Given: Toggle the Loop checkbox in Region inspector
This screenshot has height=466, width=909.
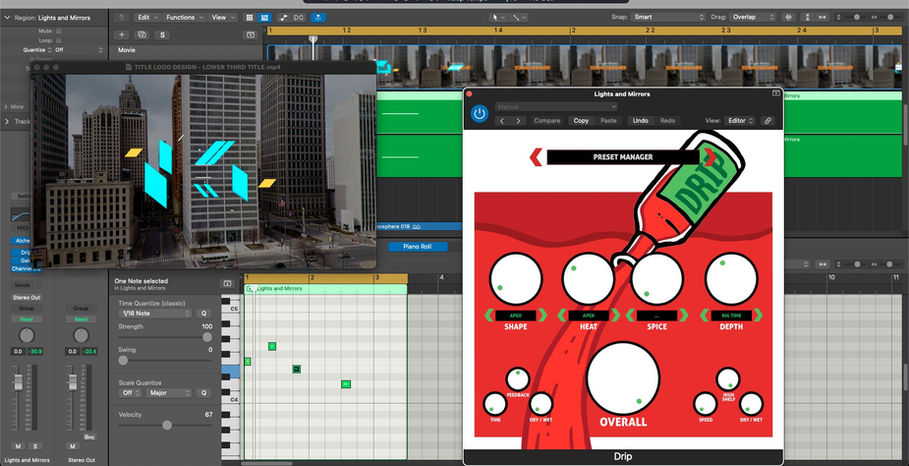Looking at the screenshot, I should pyautogui.click(x=59, y=41).
